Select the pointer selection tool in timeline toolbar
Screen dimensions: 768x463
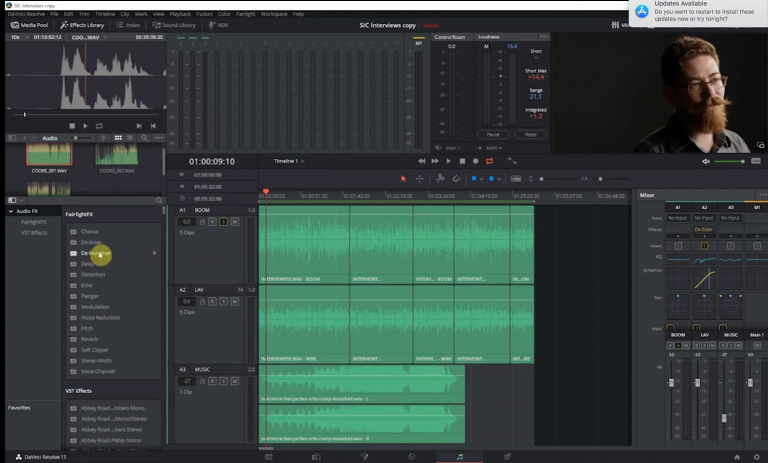[x=403, y=179]
